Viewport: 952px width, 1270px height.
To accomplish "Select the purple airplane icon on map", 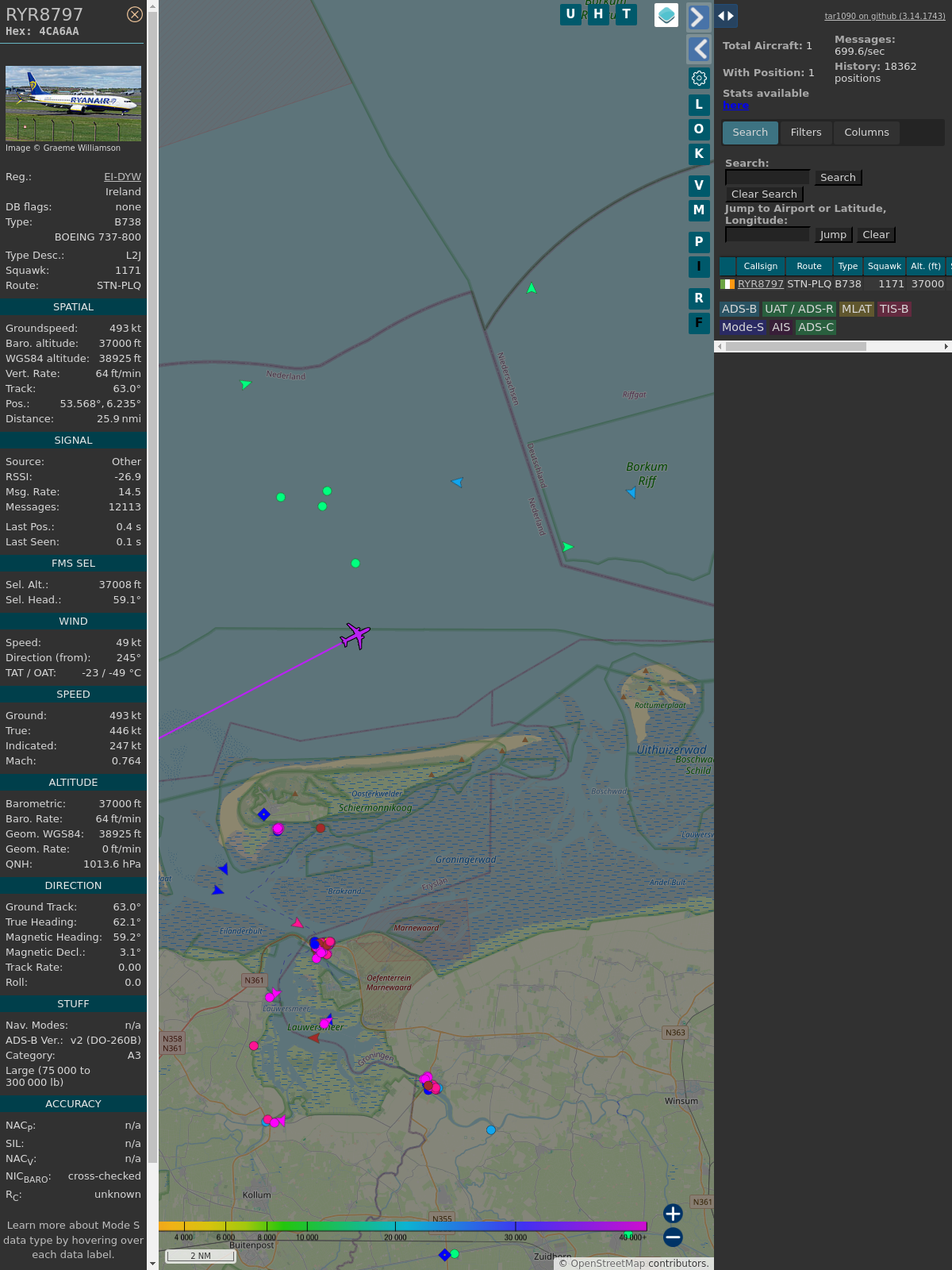I will [x=355, y=635].
